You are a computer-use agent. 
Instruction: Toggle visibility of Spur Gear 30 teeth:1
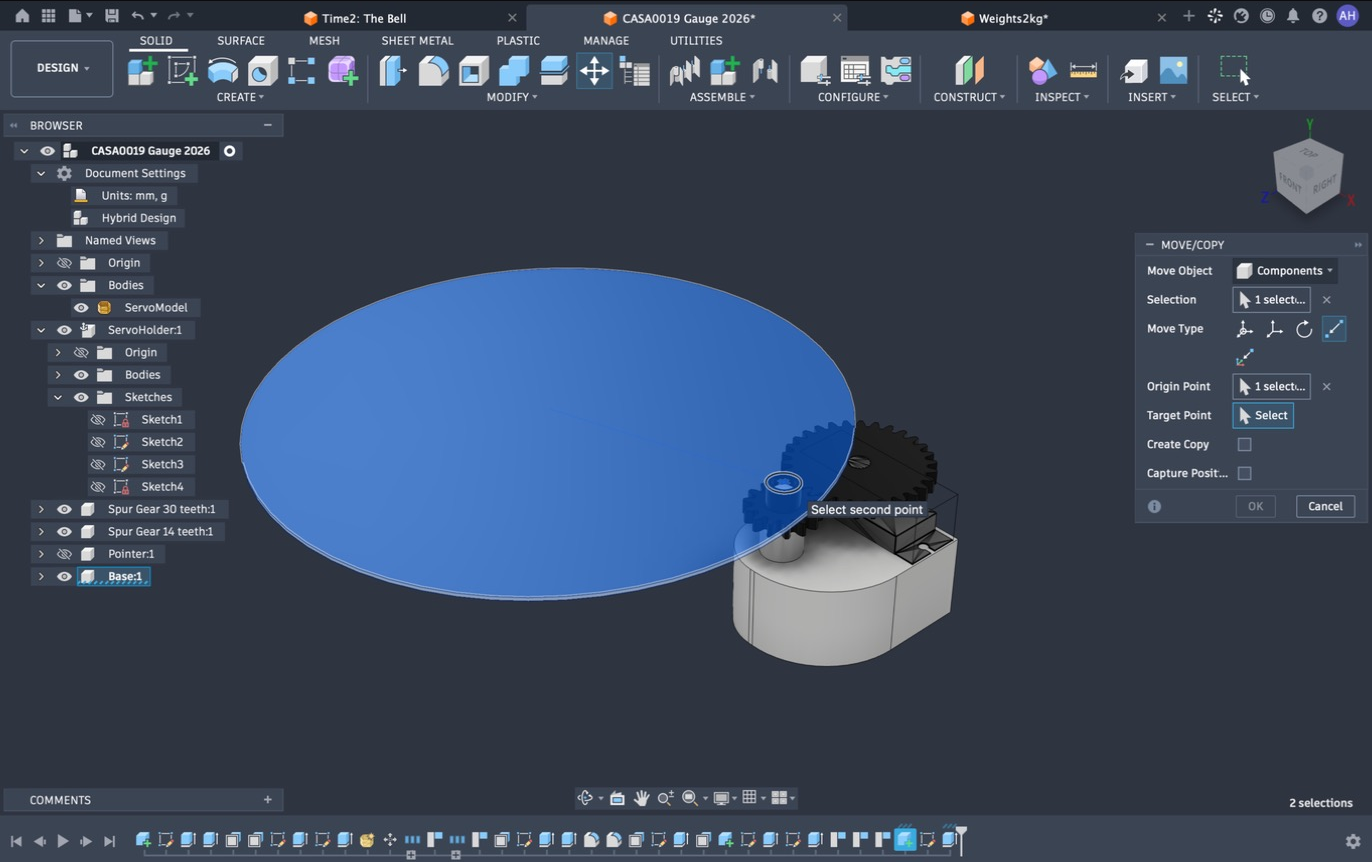coord(64,509)
